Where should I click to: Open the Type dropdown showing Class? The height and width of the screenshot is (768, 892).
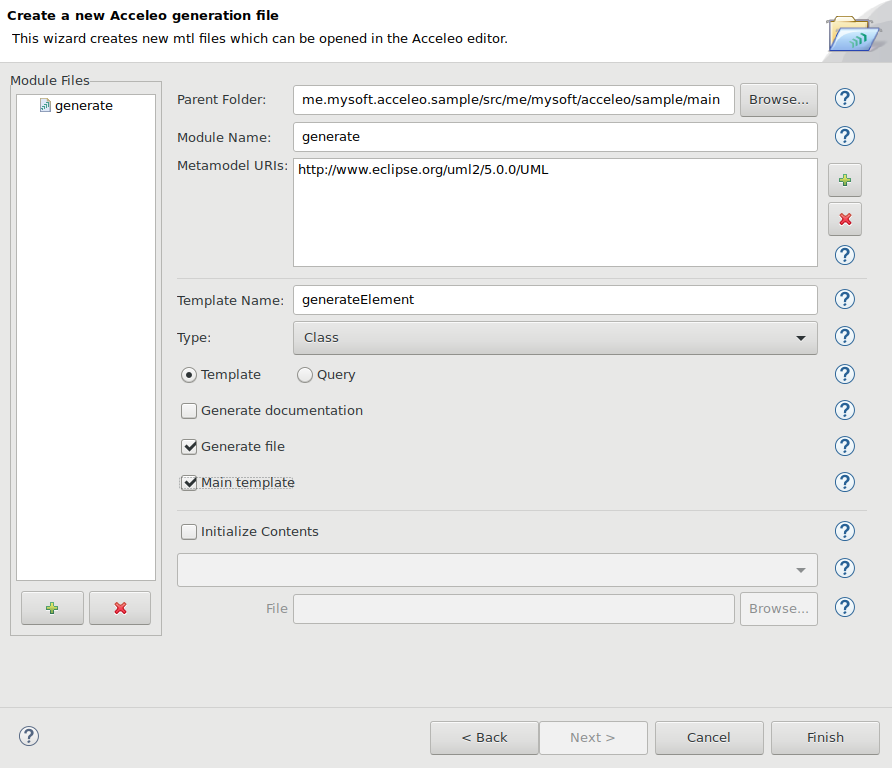point(555,338)
